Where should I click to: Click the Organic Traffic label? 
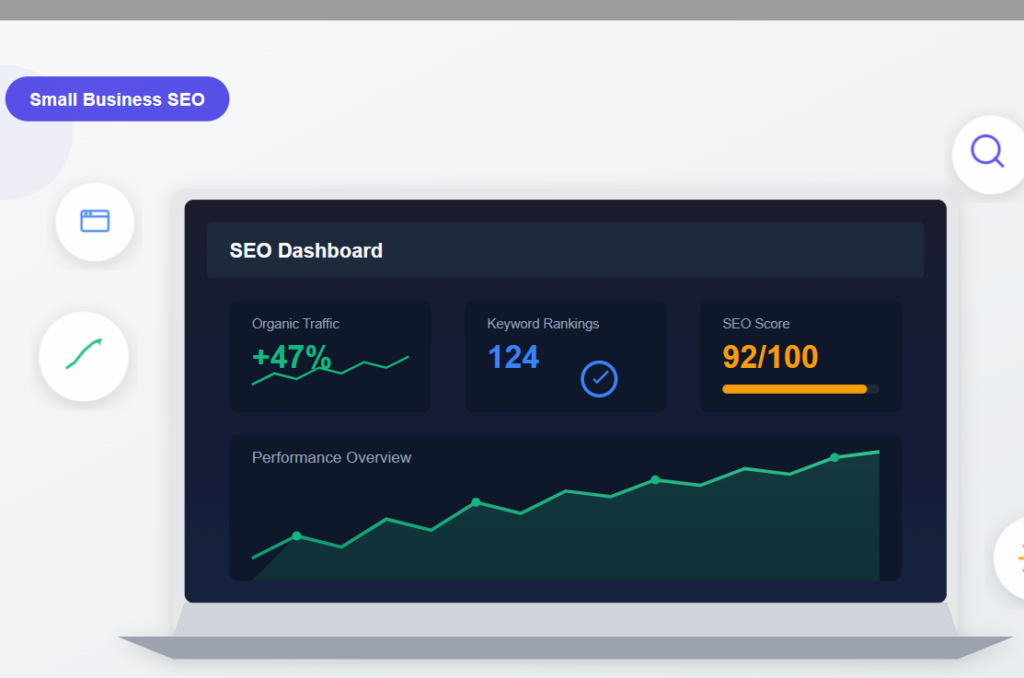(295, 324)
